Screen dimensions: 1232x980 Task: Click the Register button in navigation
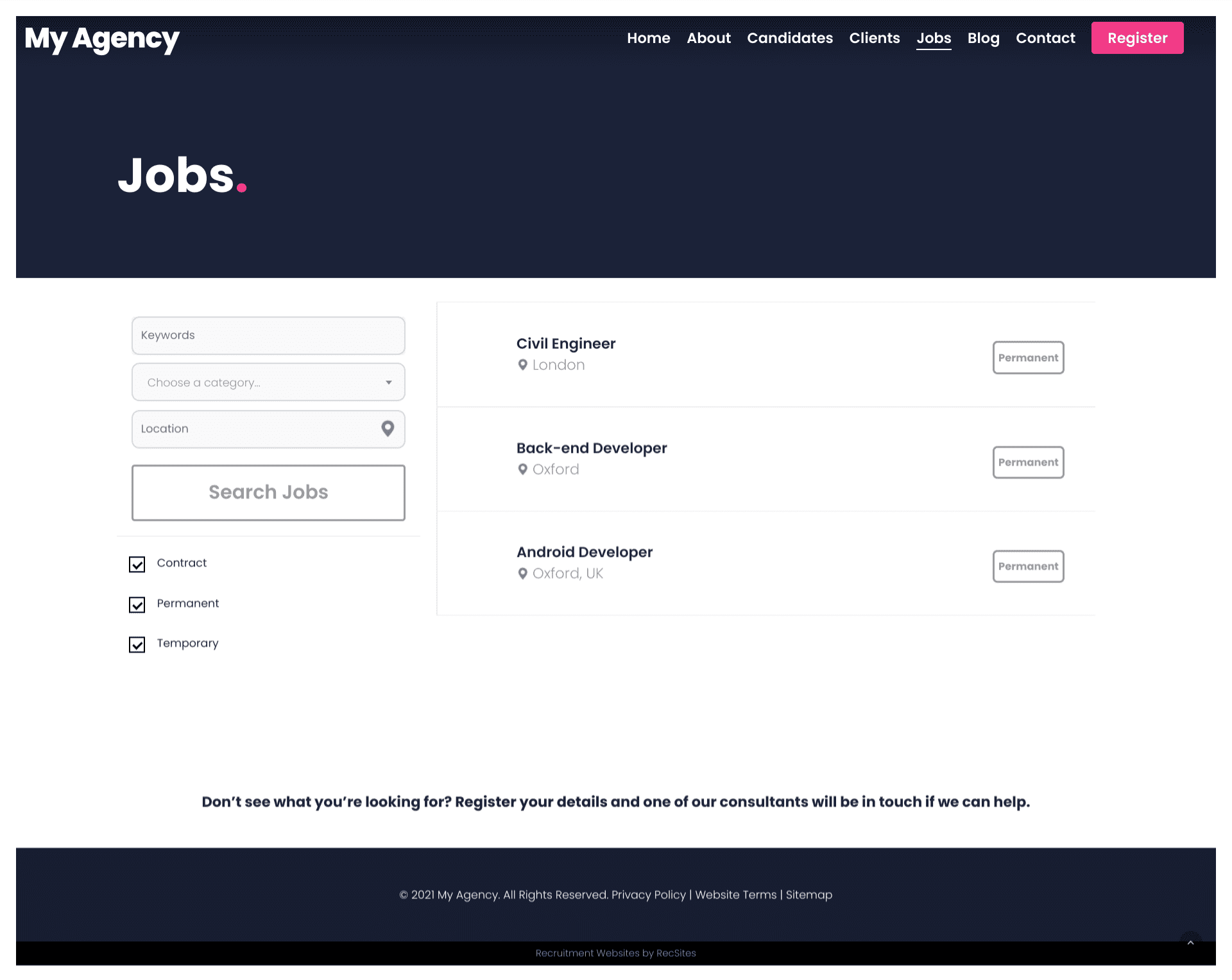pyautogui.click(x=1137, y=37)
